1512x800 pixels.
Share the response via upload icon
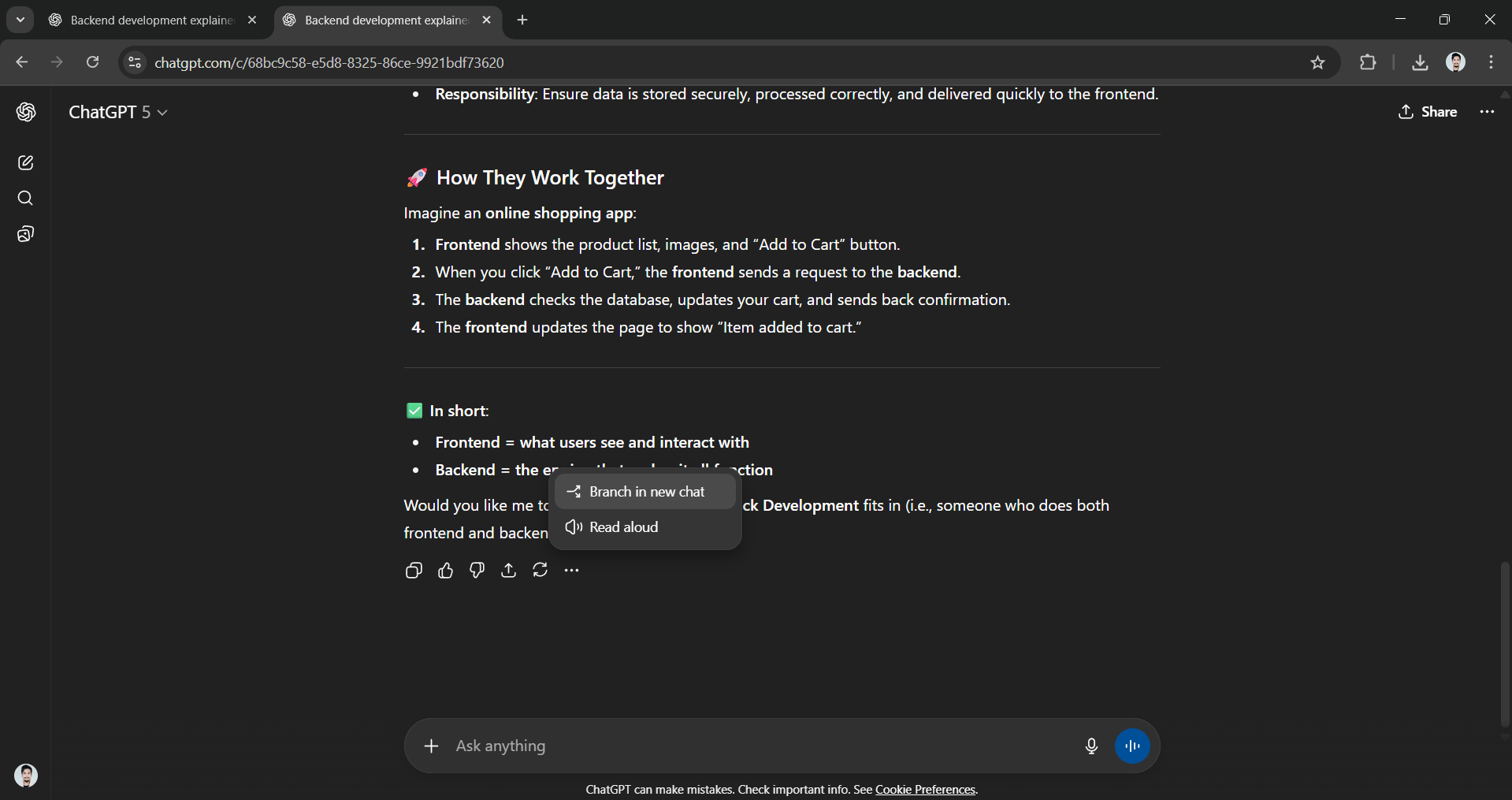point(508,570)
